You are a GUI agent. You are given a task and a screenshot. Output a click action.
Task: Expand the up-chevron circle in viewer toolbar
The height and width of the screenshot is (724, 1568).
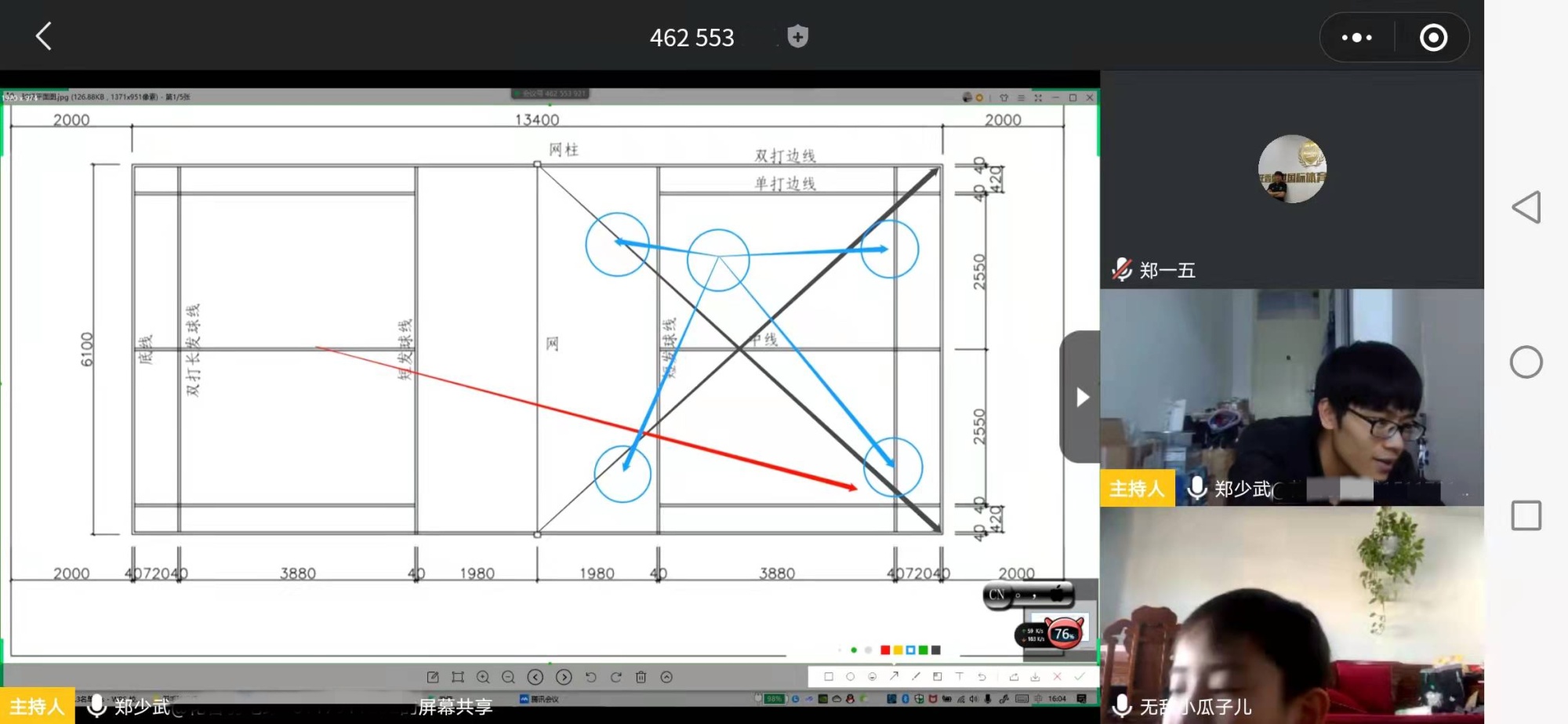[666, 677]
